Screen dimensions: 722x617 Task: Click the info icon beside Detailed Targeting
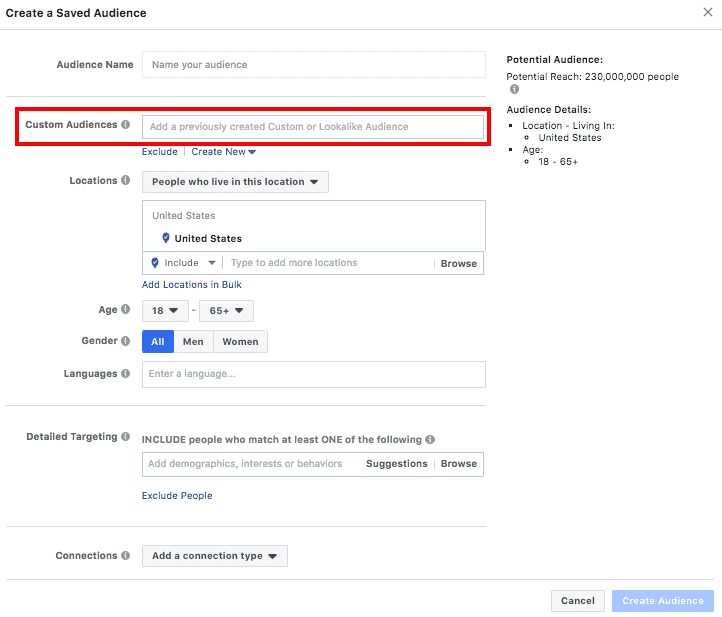tap(125, 437)
